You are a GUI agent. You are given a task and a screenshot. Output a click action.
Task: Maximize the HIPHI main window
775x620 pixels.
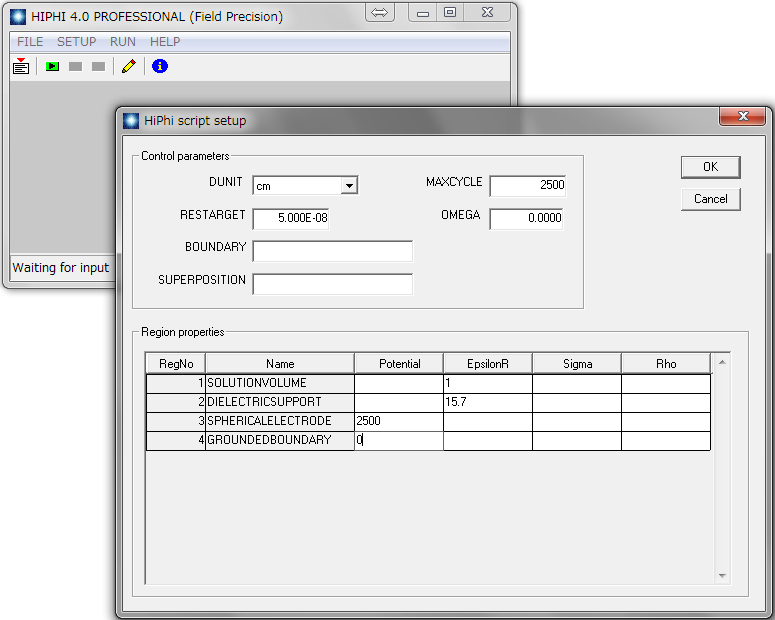[450, 12]
